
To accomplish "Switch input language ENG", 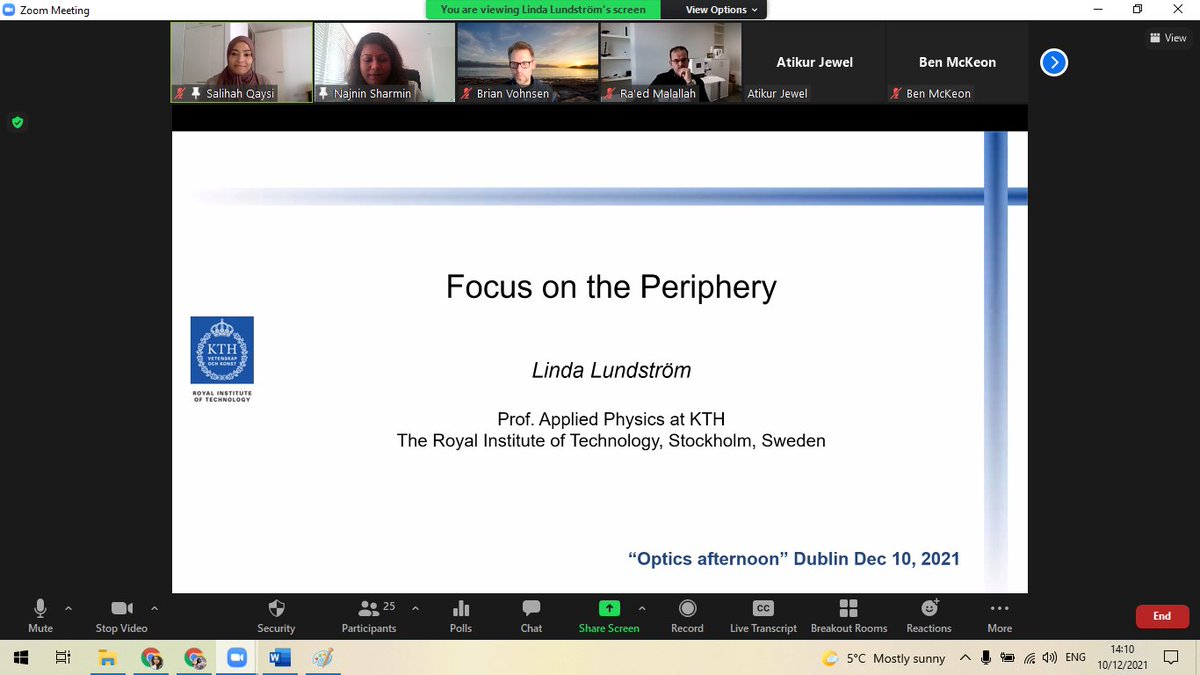I will (x=1076, y=658).
